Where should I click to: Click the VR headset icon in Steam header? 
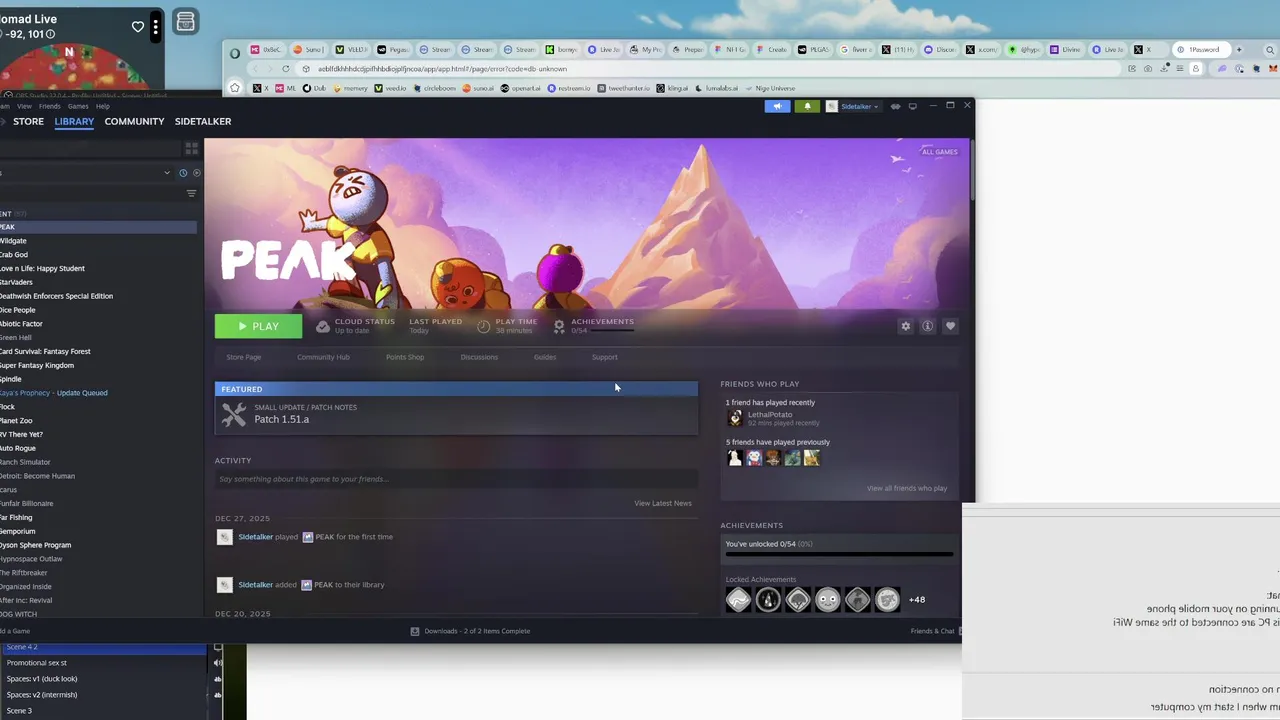[896, 106]
